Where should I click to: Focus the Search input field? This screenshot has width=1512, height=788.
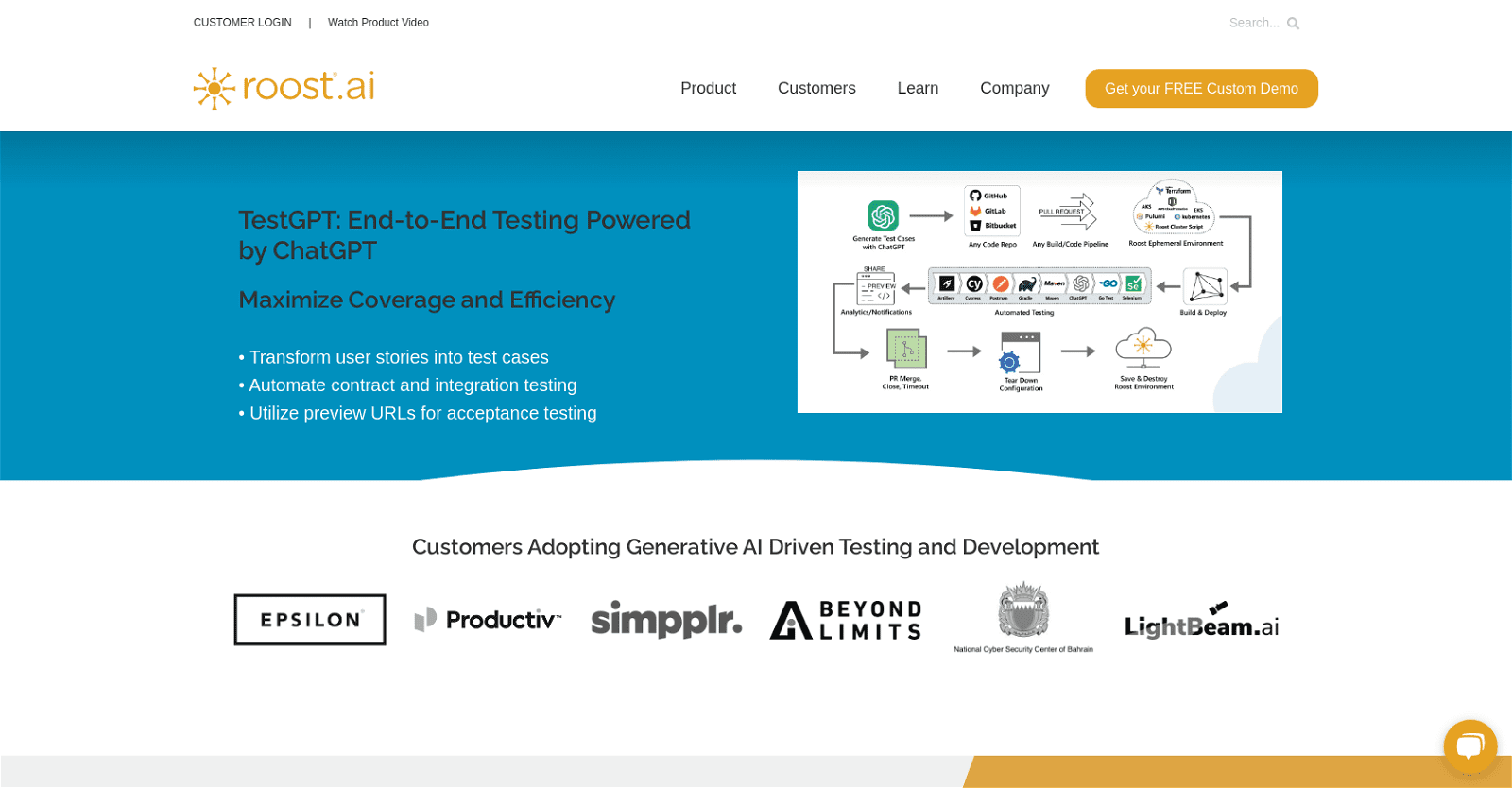[1253, 24]
